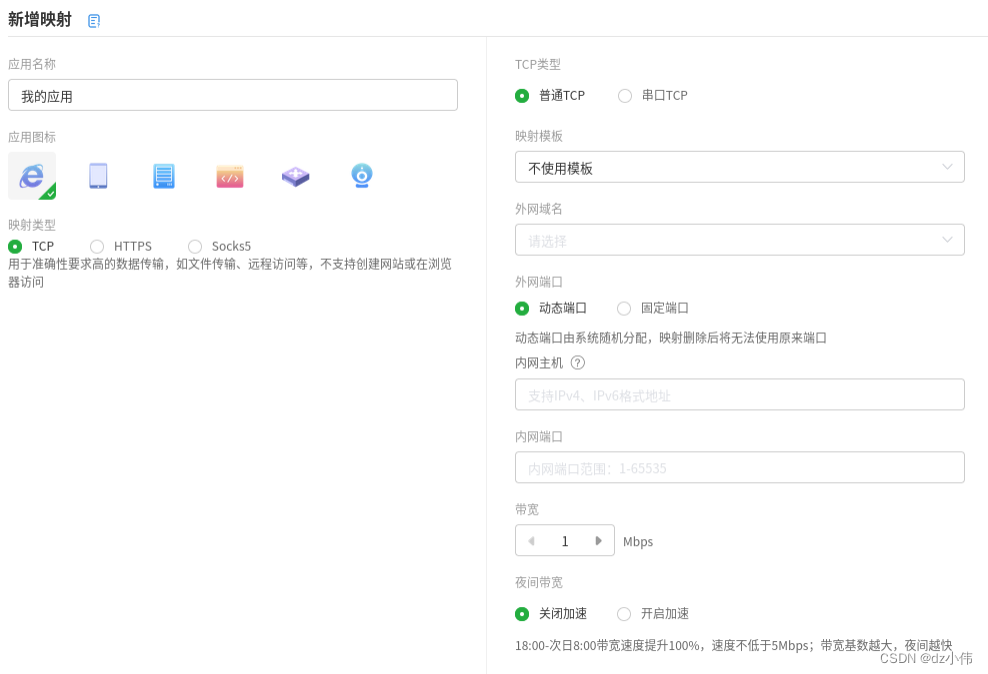
Task: Click the 用于准确性要求高的数据传输 description
Action: [x=230, y=273]
